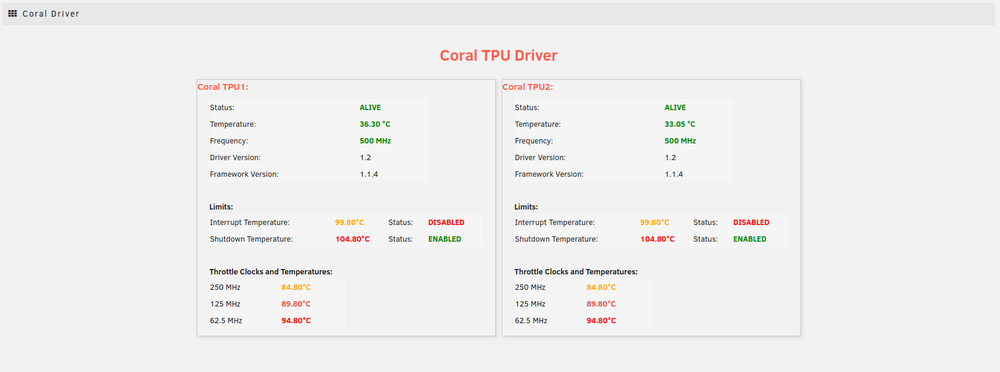Click TPU1 Limits section label
1000x372 pixels.
[221, 207]
